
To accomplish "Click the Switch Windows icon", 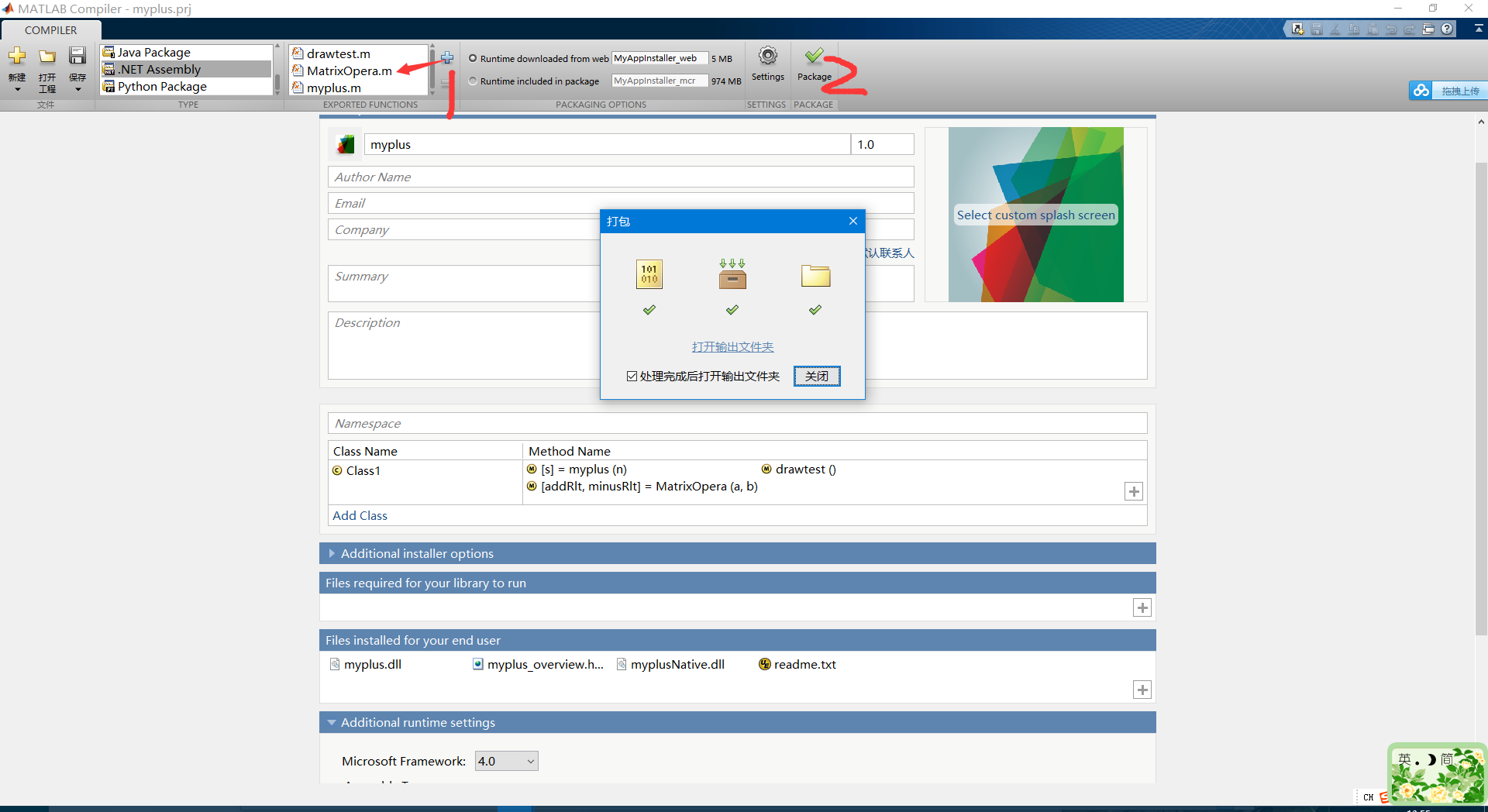I will point(1428,29).
